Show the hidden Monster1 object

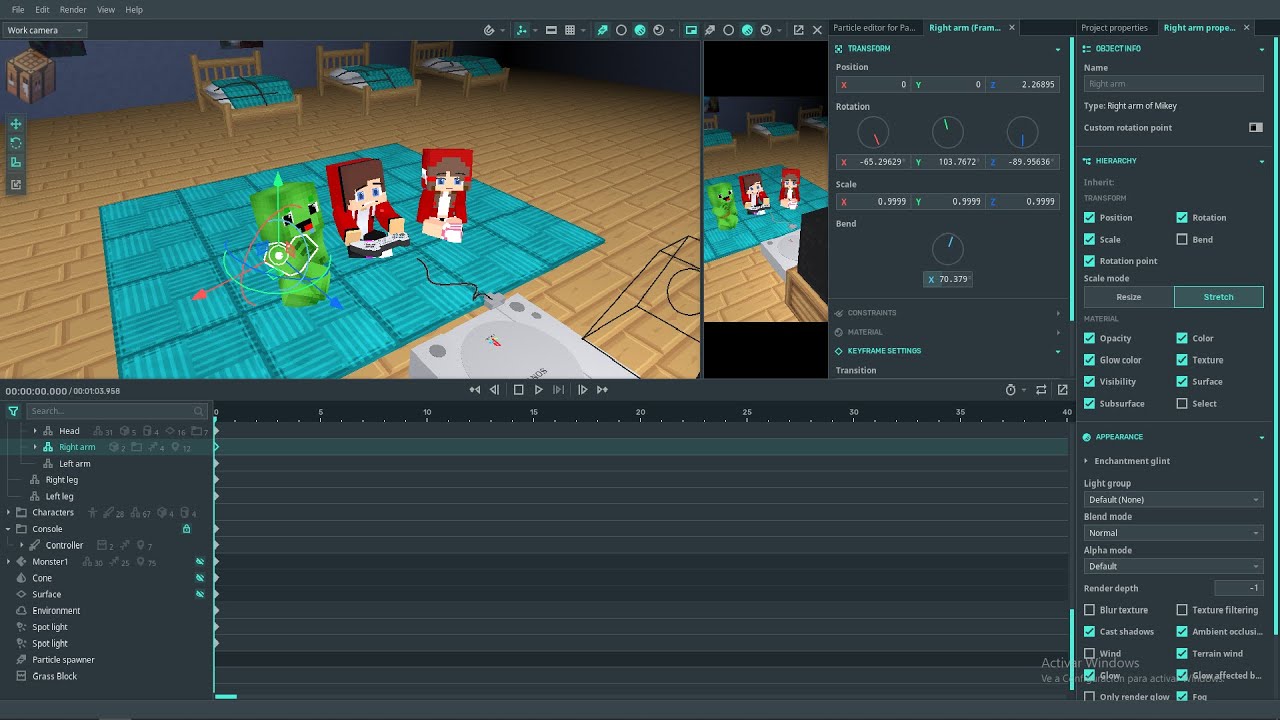[200, 562]
